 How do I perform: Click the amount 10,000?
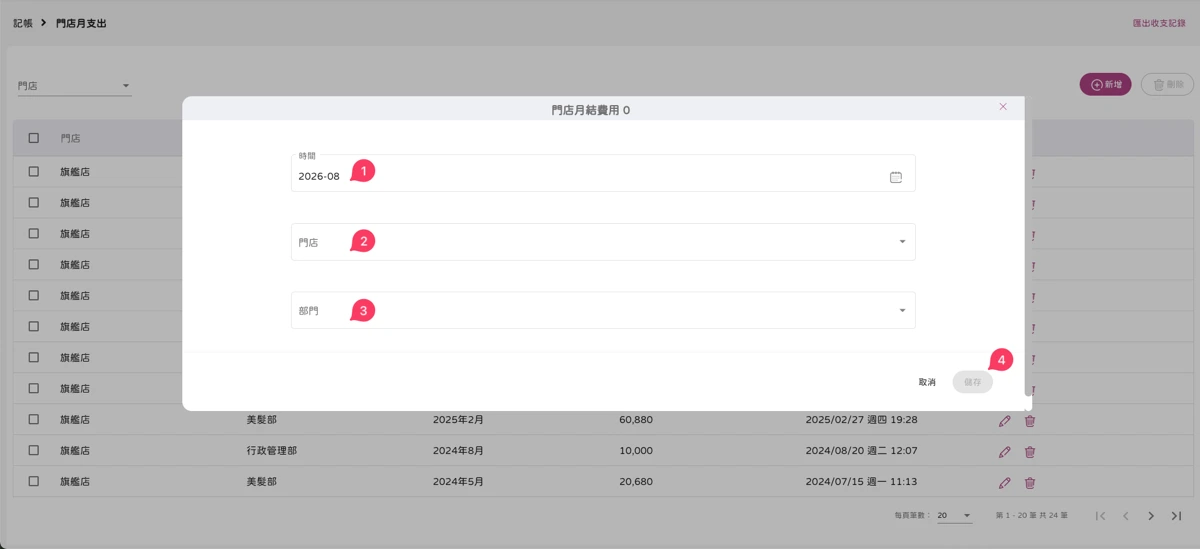[x=636, y=451]
